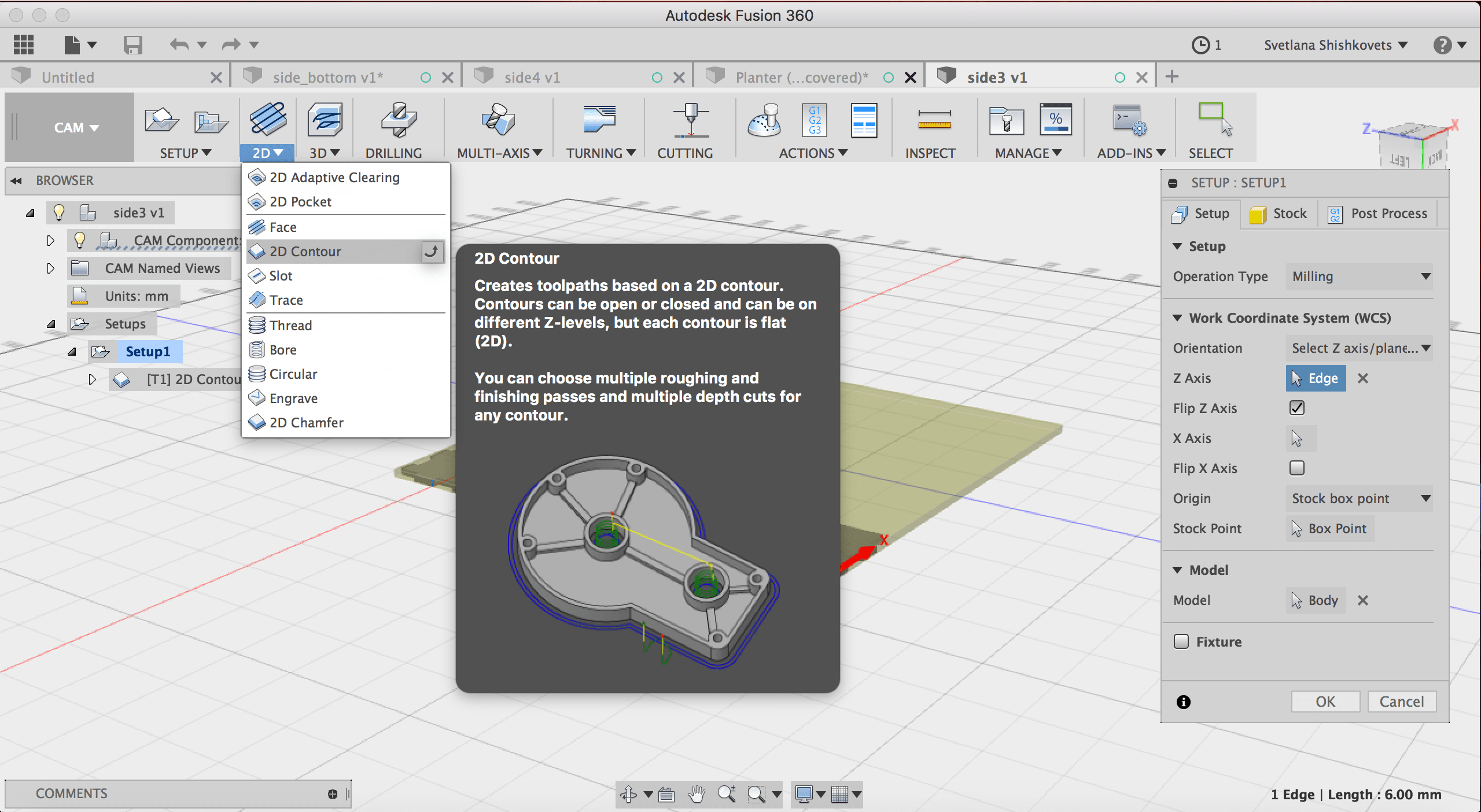Screen dimensions: 1481x812
Task: Expand the CAM Named Views node
Action: (x=50, y=268)
